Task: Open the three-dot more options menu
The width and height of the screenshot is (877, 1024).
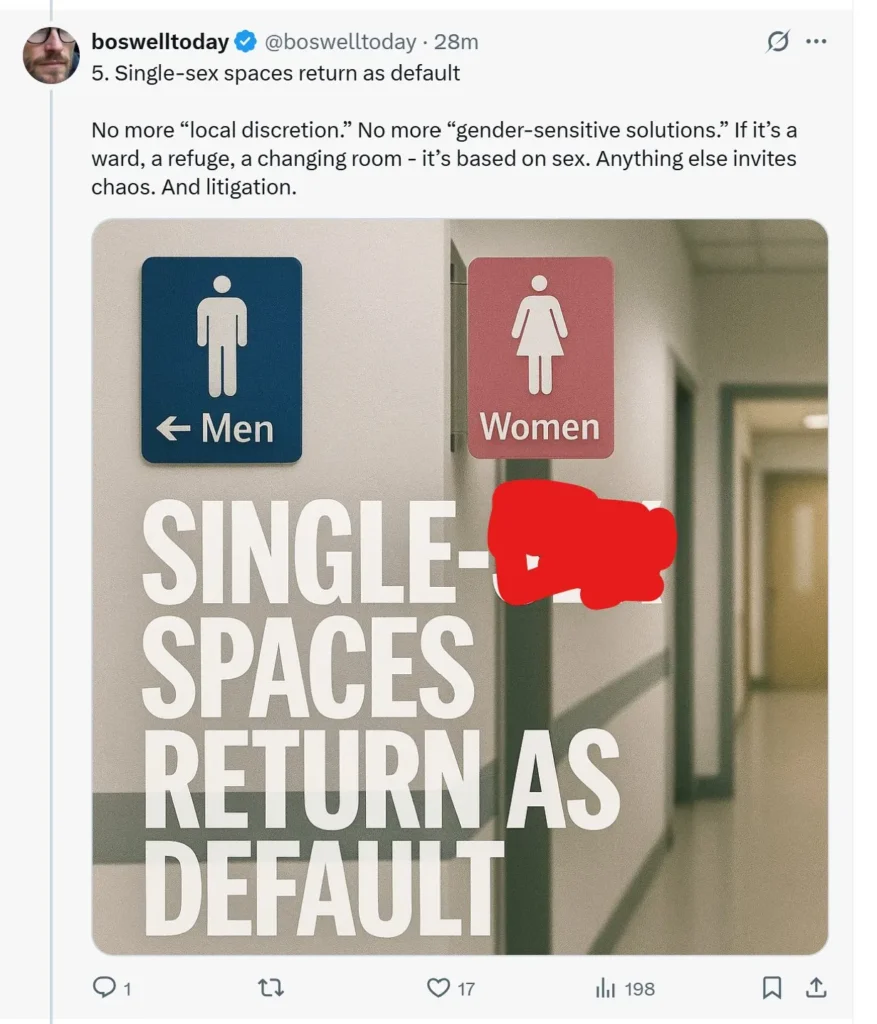Action: tap(816, 42)
